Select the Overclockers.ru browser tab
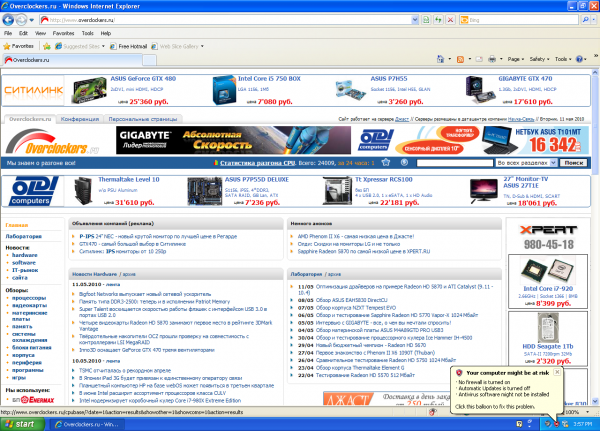Image resolution: width=600 pixels, height=431 pixels. 73,60
